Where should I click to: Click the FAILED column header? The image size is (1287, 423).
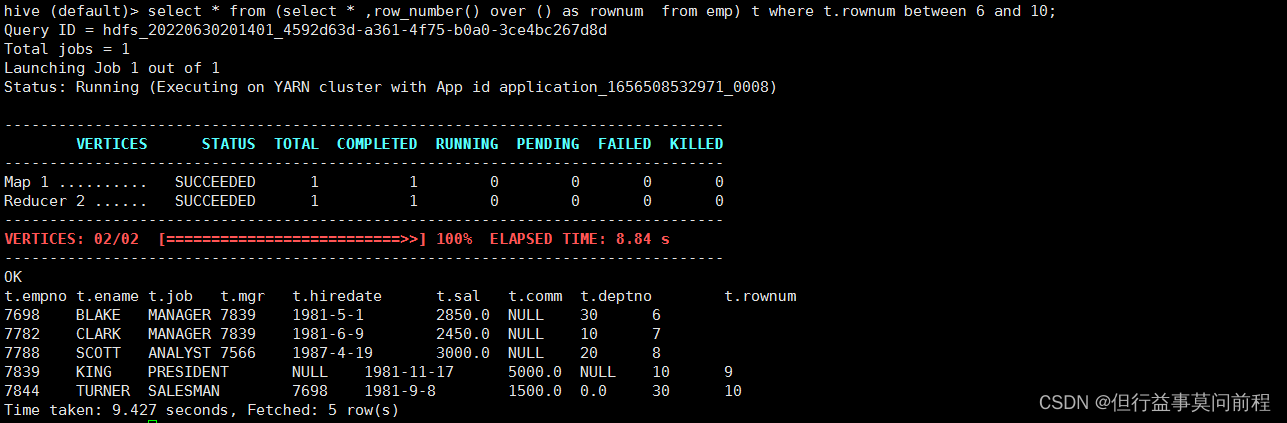(625, 144)
